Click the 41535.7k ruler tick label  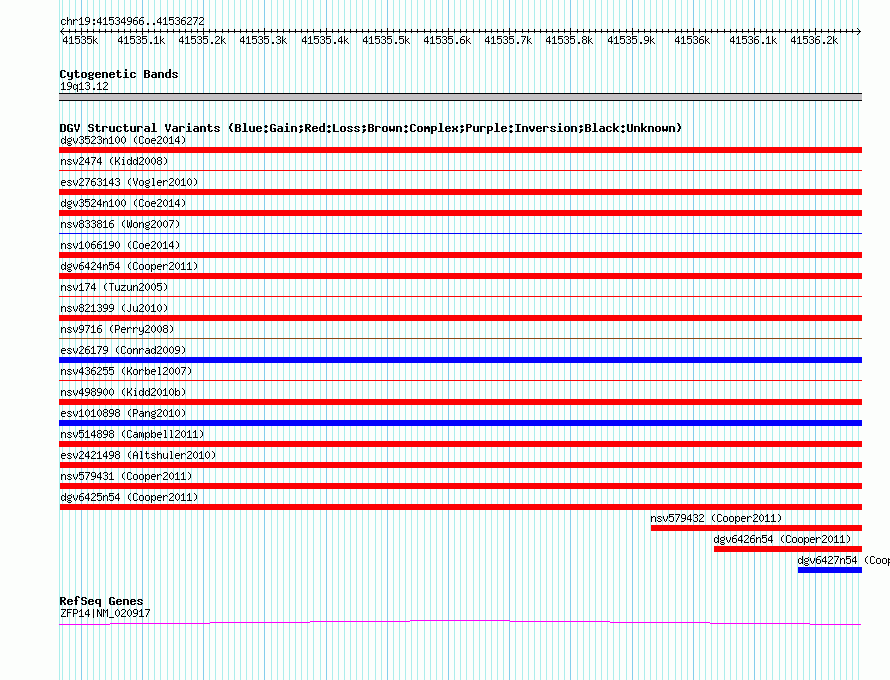pos(508,40)
